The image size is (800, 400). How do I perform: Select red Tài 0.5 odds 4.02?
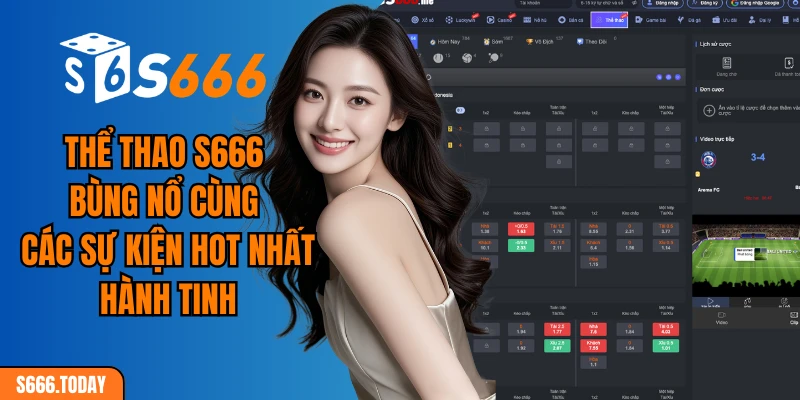666,329
